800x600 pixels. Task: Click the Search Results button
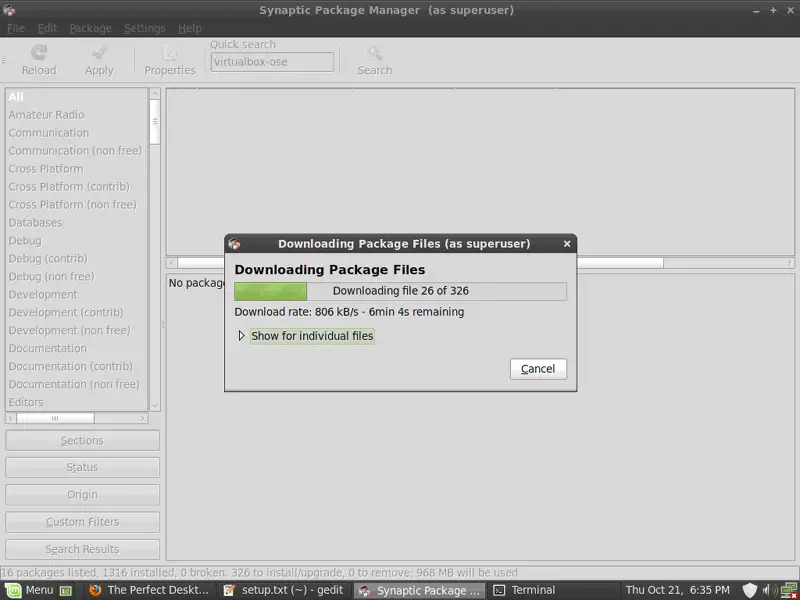coord(82,549)
